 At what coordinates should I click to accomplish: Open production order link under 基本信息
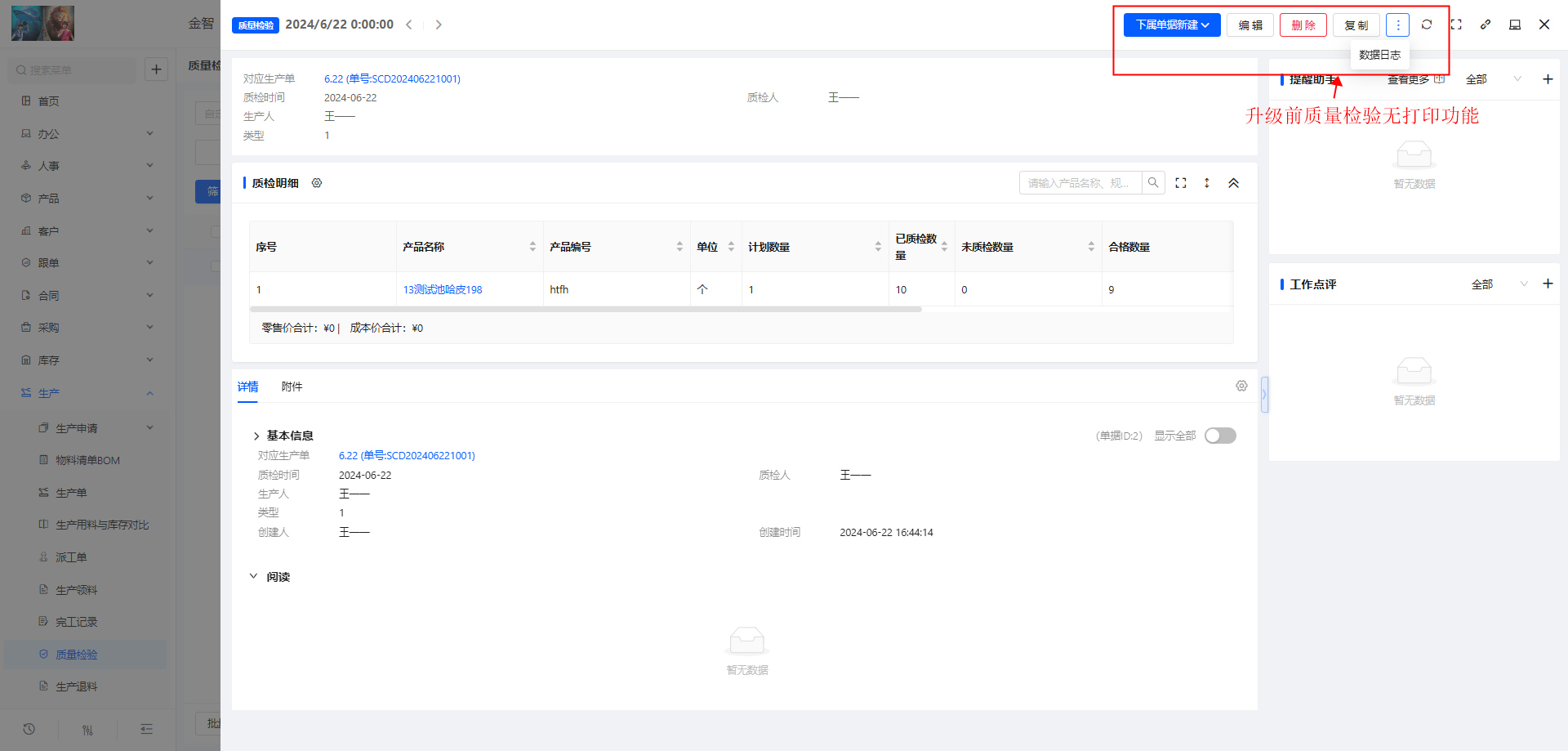(407, 456)
